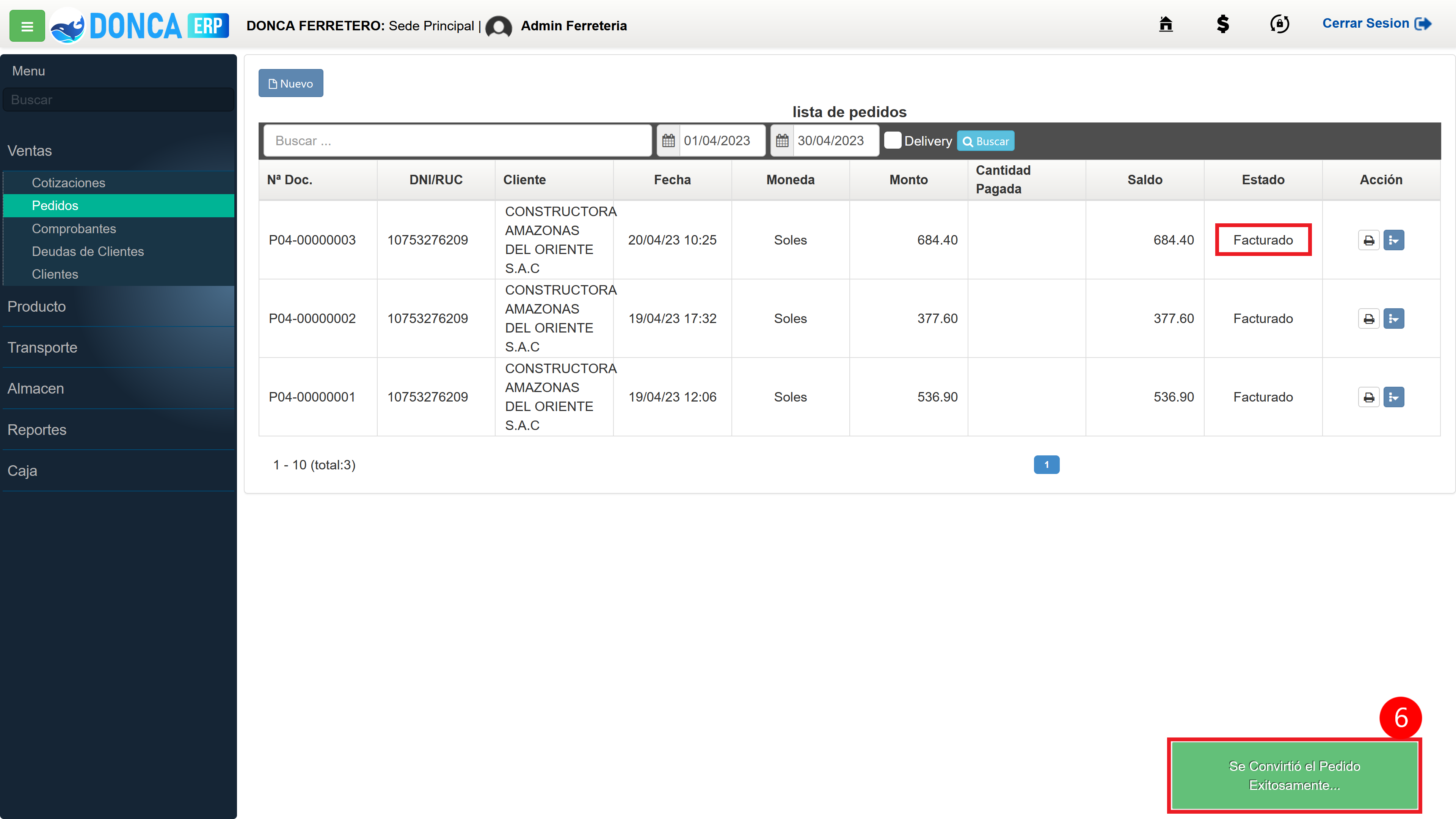This screenshot has height=819, width=1456.
Task: Click the blue Buscar search button
Action: tap(985, 141)
